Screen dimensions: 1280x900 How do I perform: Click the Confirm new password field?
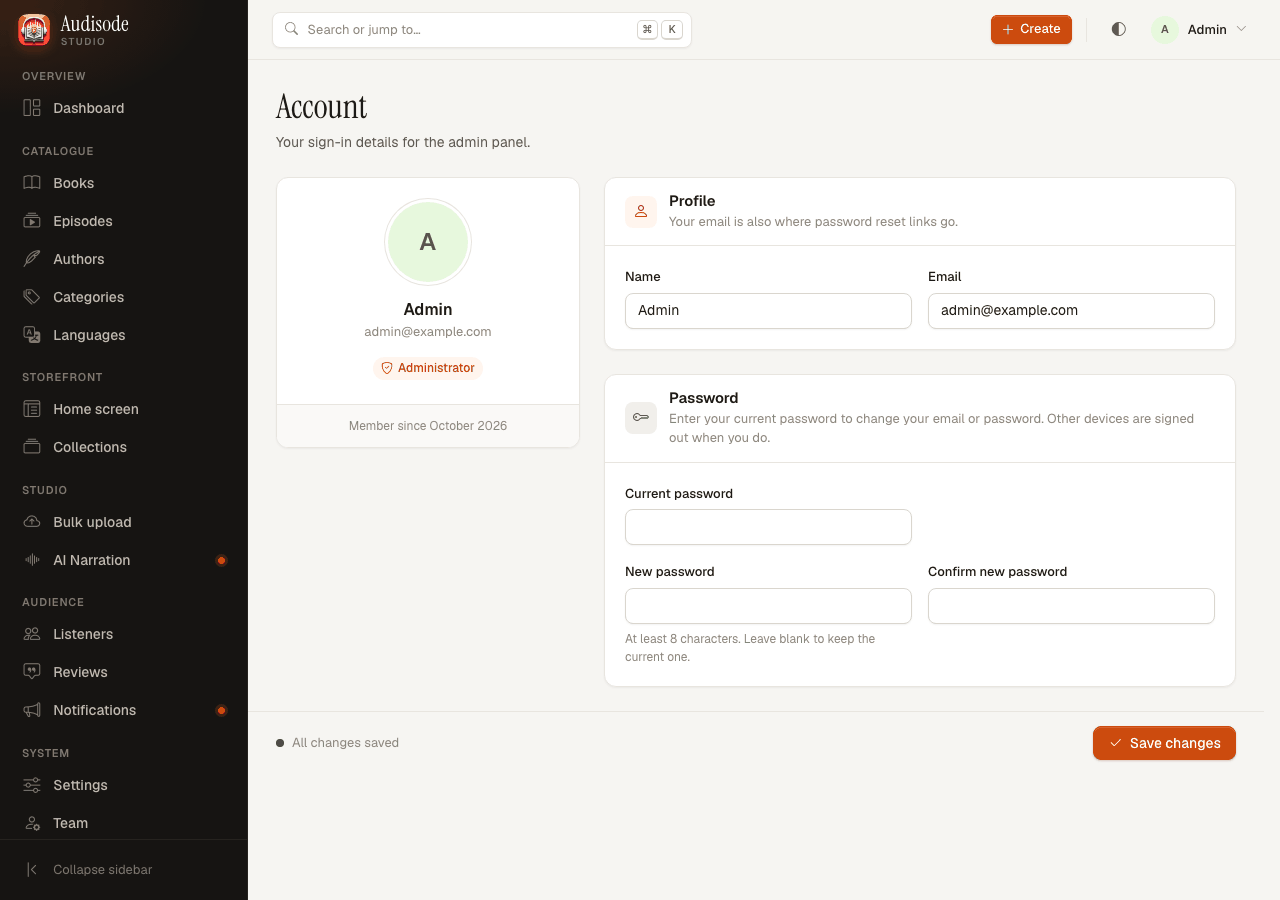[1071, 606]
